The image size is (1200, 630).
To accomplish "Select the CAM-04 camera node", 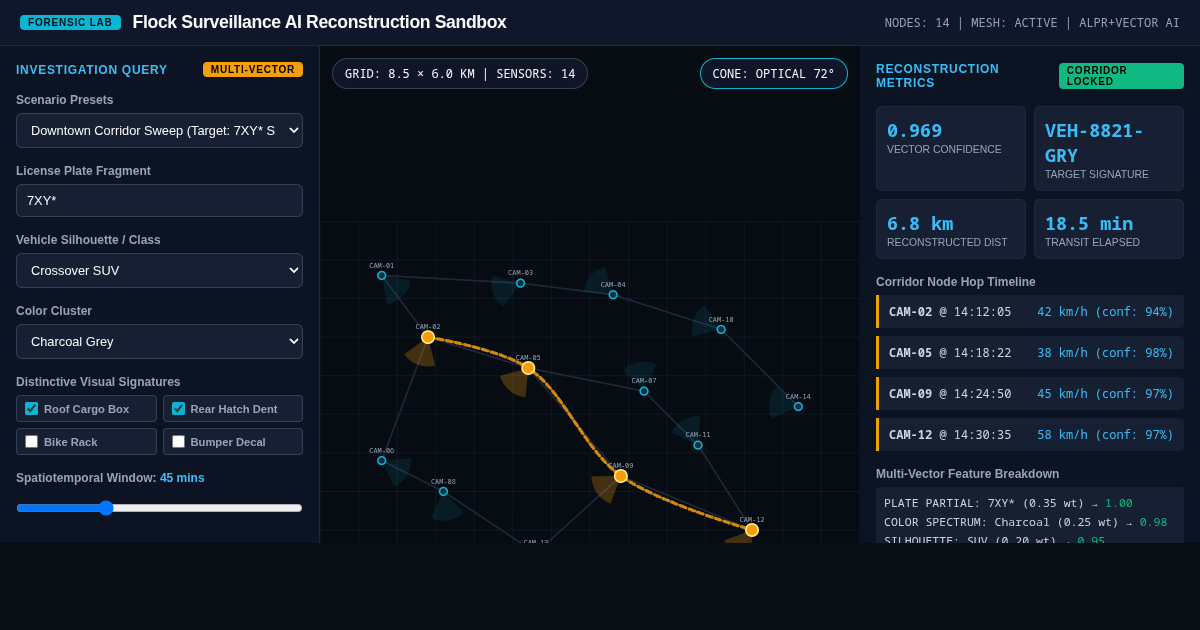I will click(x=613, y=295).
